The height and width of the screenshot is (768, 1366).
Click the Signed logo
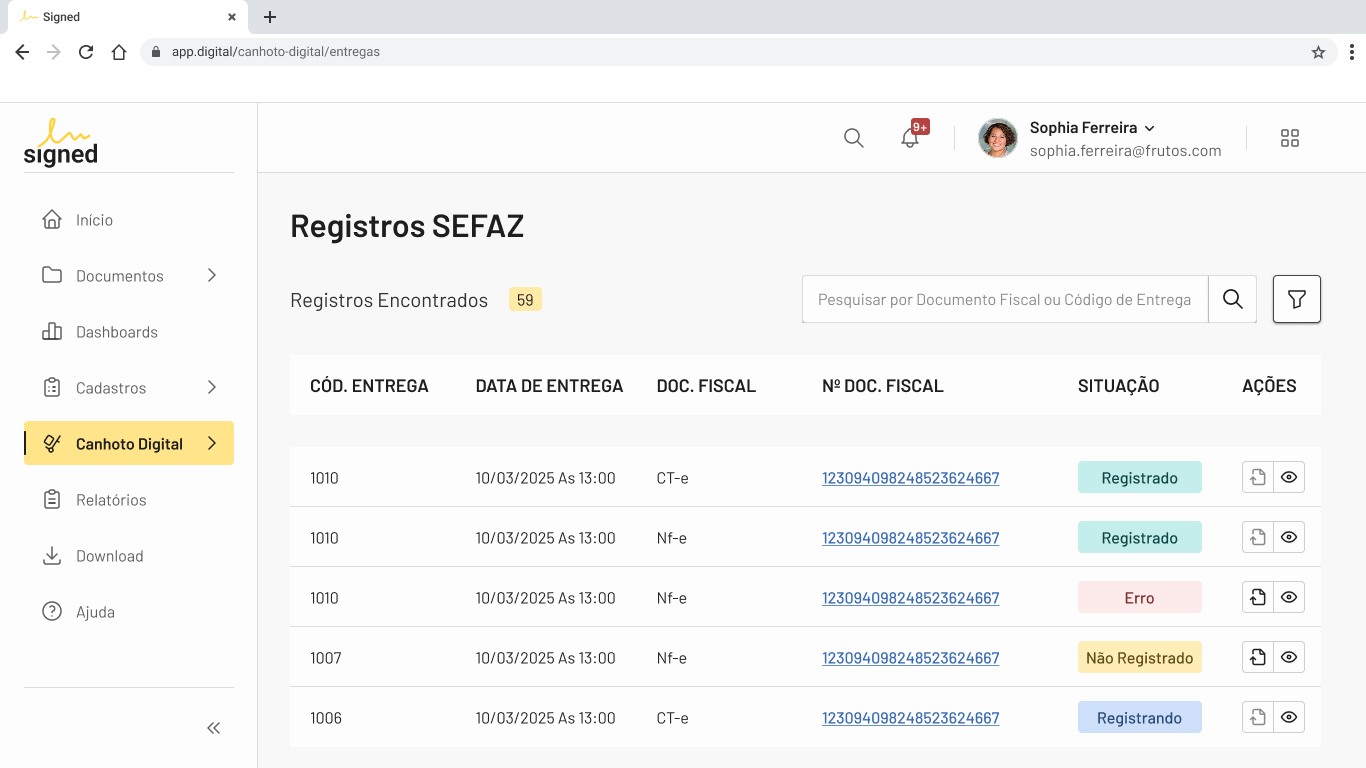click(60, 142)
